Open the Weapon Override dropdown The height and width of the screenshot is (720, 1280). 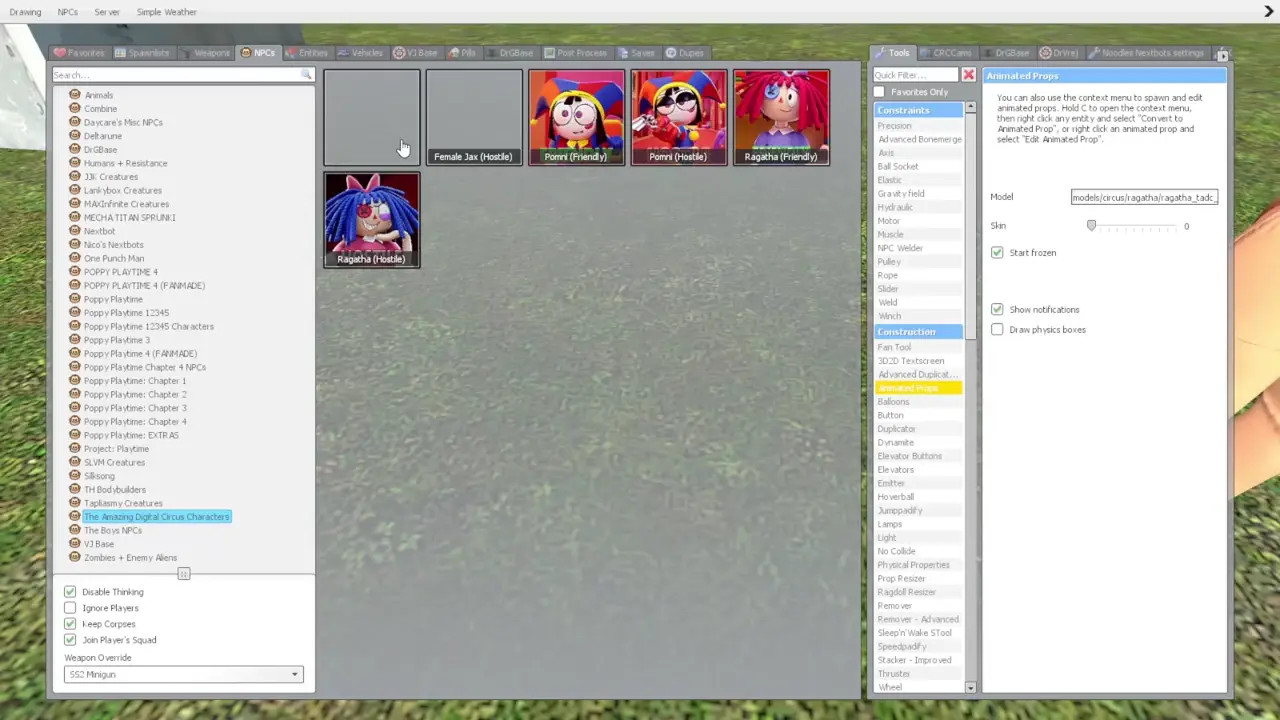[x=183, y=675]
